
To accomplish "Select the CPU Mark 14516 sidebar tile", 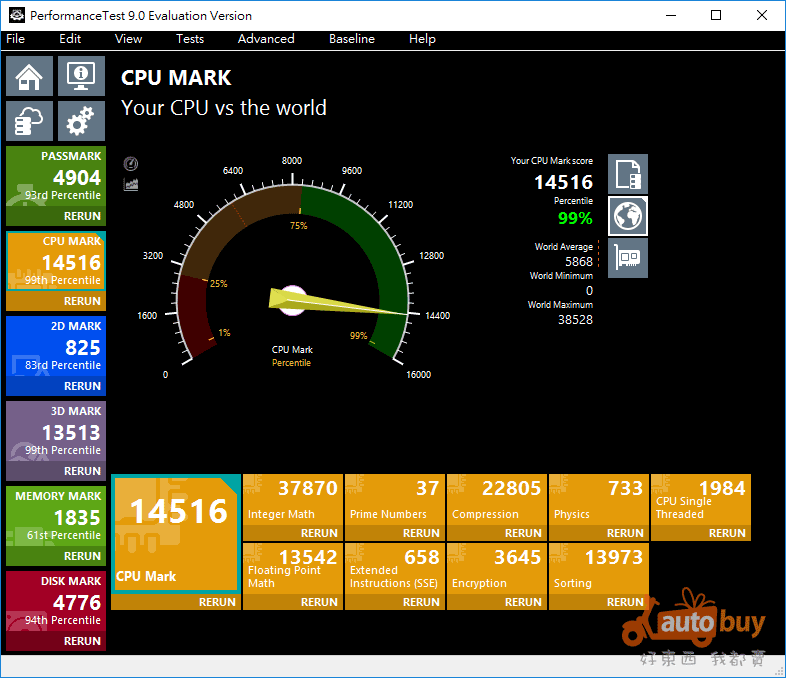I will 56,261.
